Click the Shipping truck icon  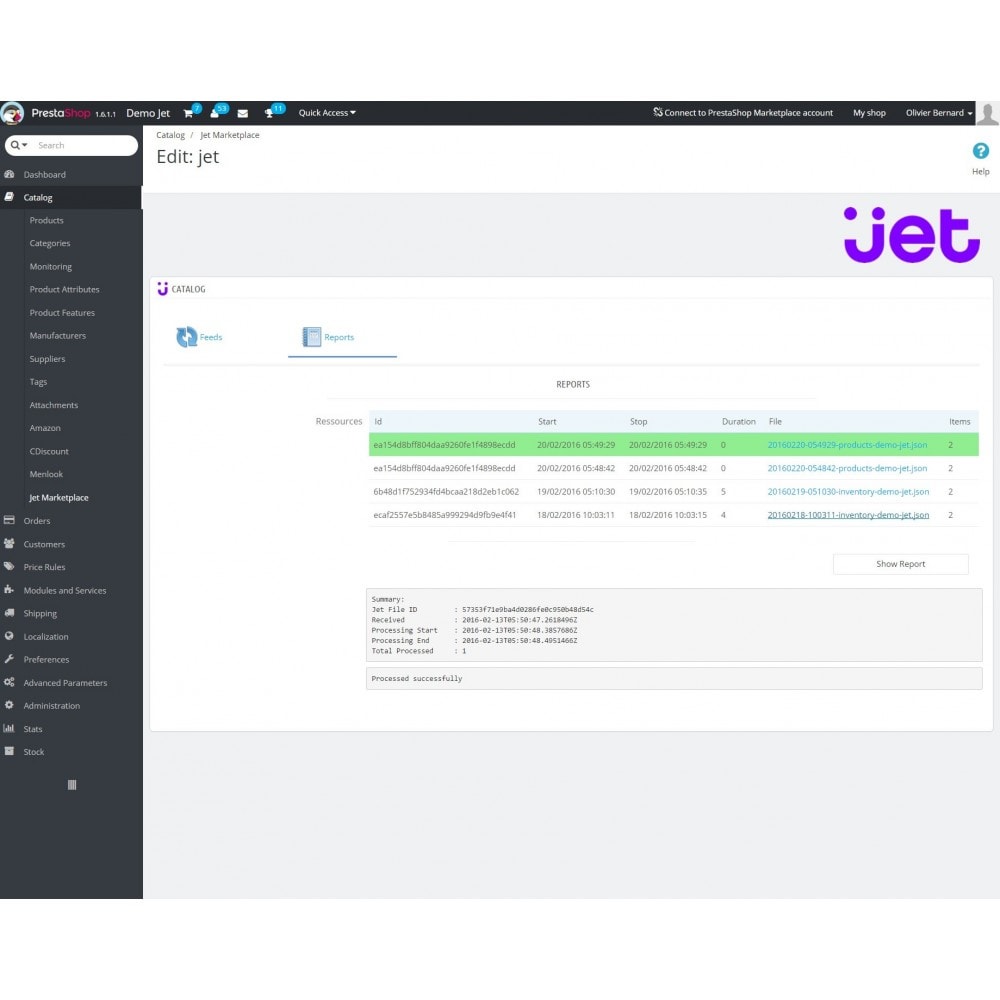(10, 613)
